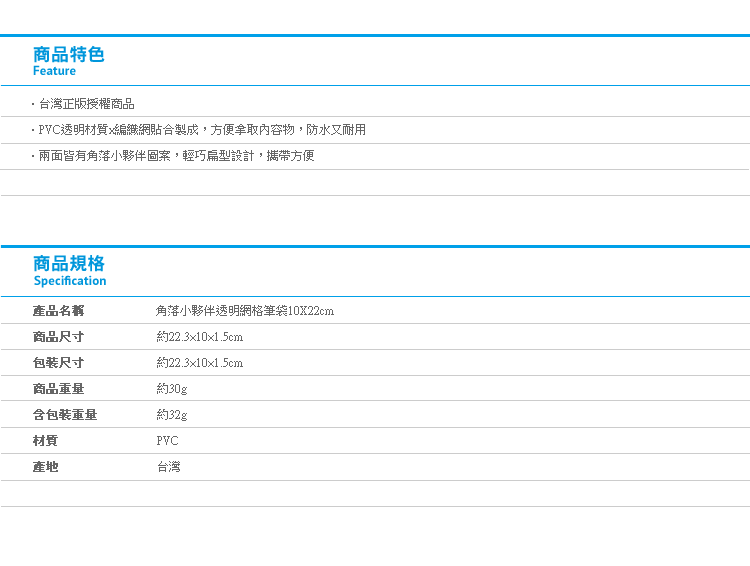Select the 兩面皆有角落小夥伴圖案 feature line

[176, 155]
